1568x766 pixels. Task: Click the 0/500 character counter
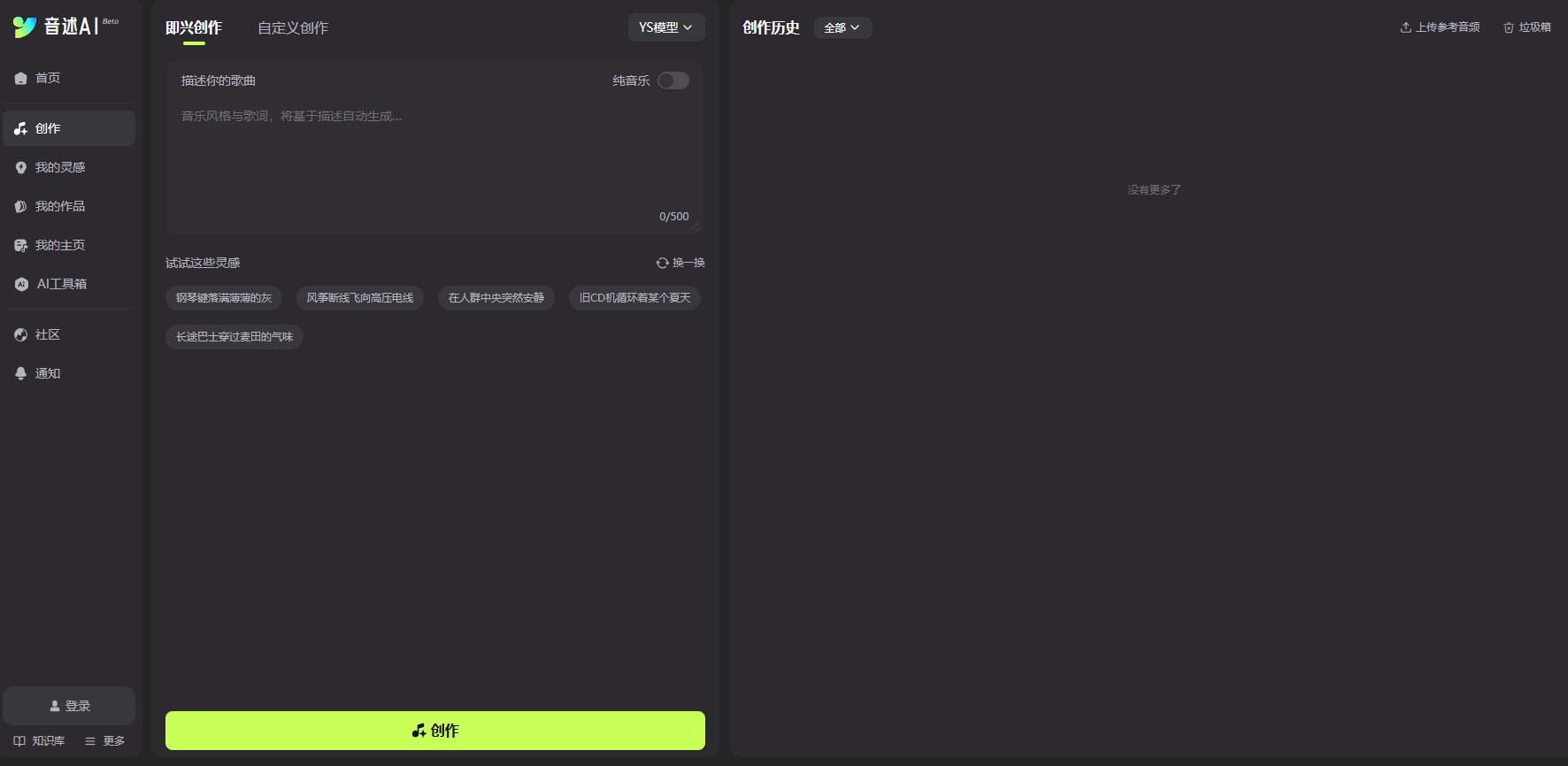click(x=674, y=217)
